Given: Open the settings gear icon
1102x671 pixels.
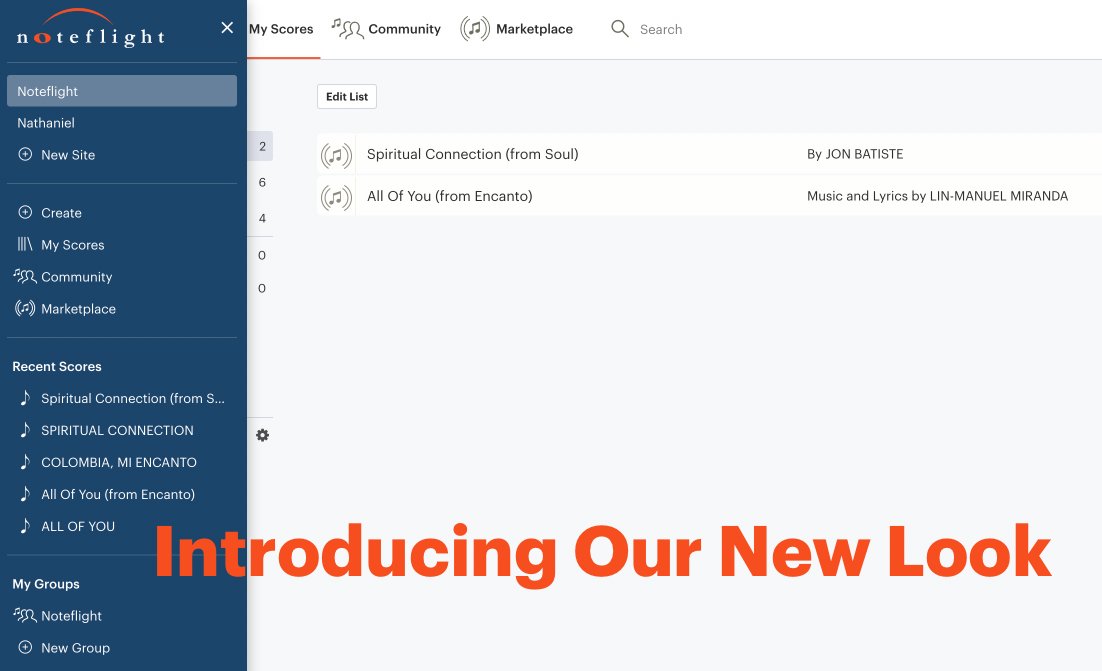Looking at the screenshot, I should tap(262, 435).
